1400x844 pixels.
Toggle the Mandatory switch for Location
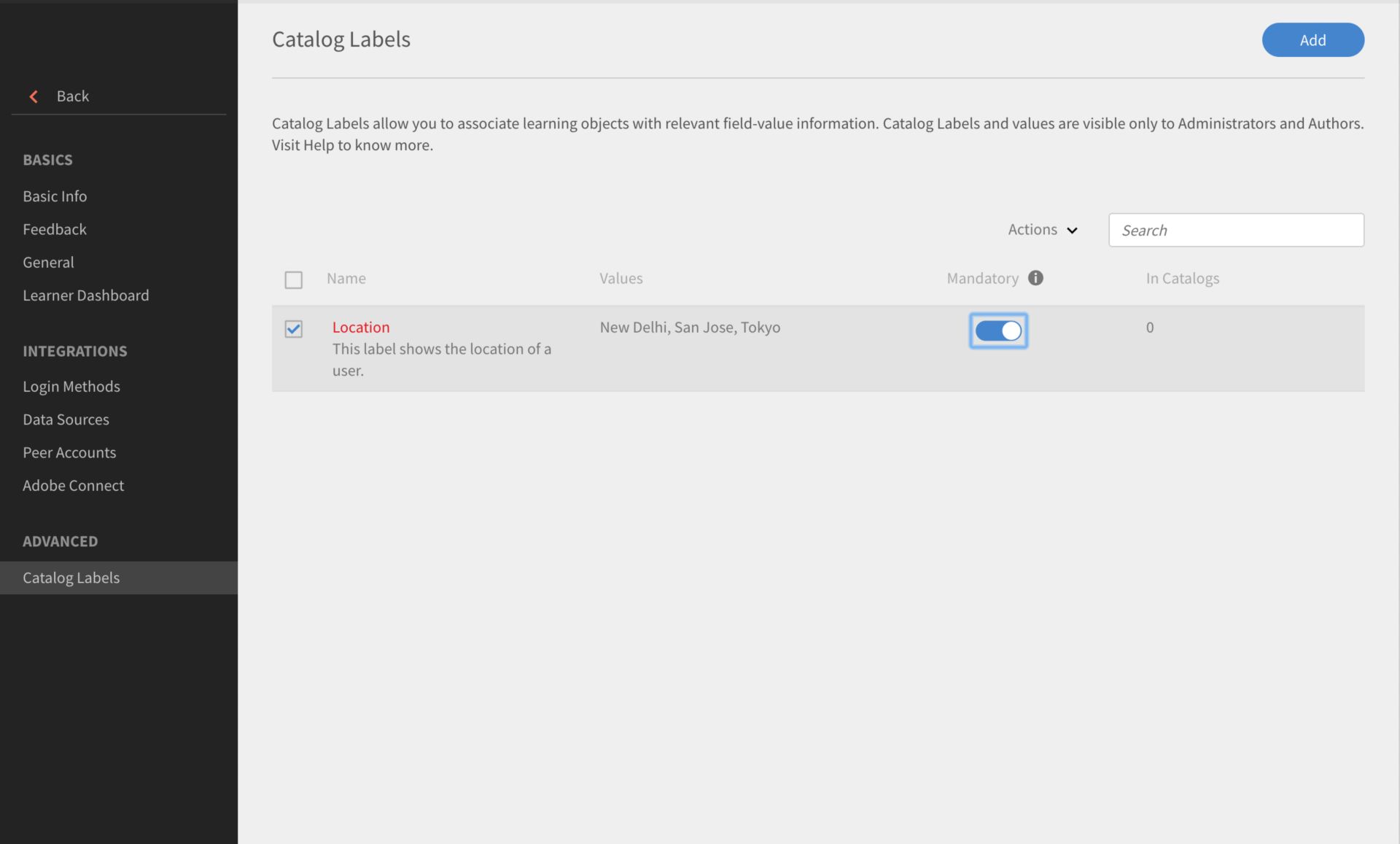coord(998,330)
